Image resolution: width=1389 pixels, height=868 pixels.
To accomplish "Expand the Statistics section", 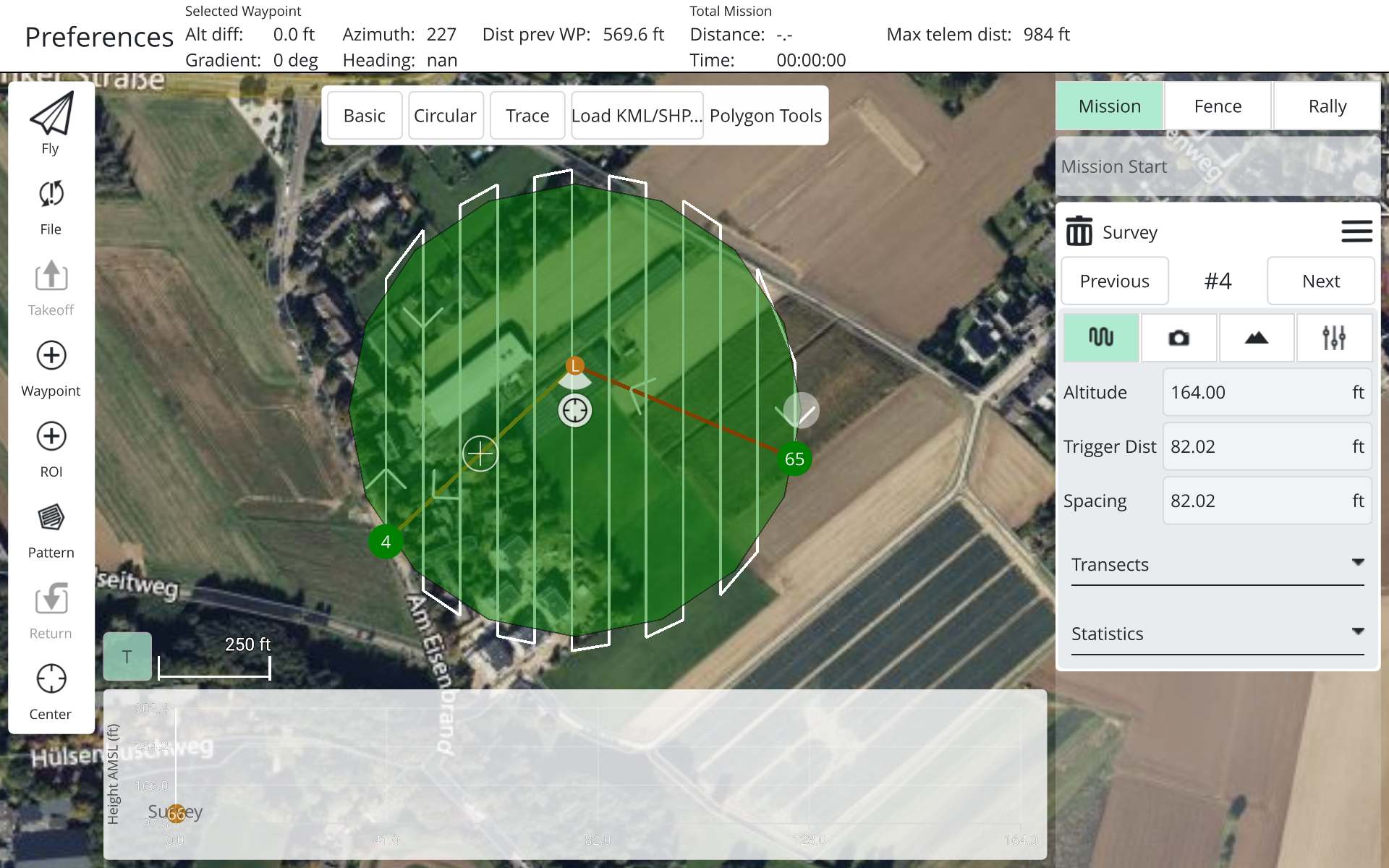I will 1218,634.
